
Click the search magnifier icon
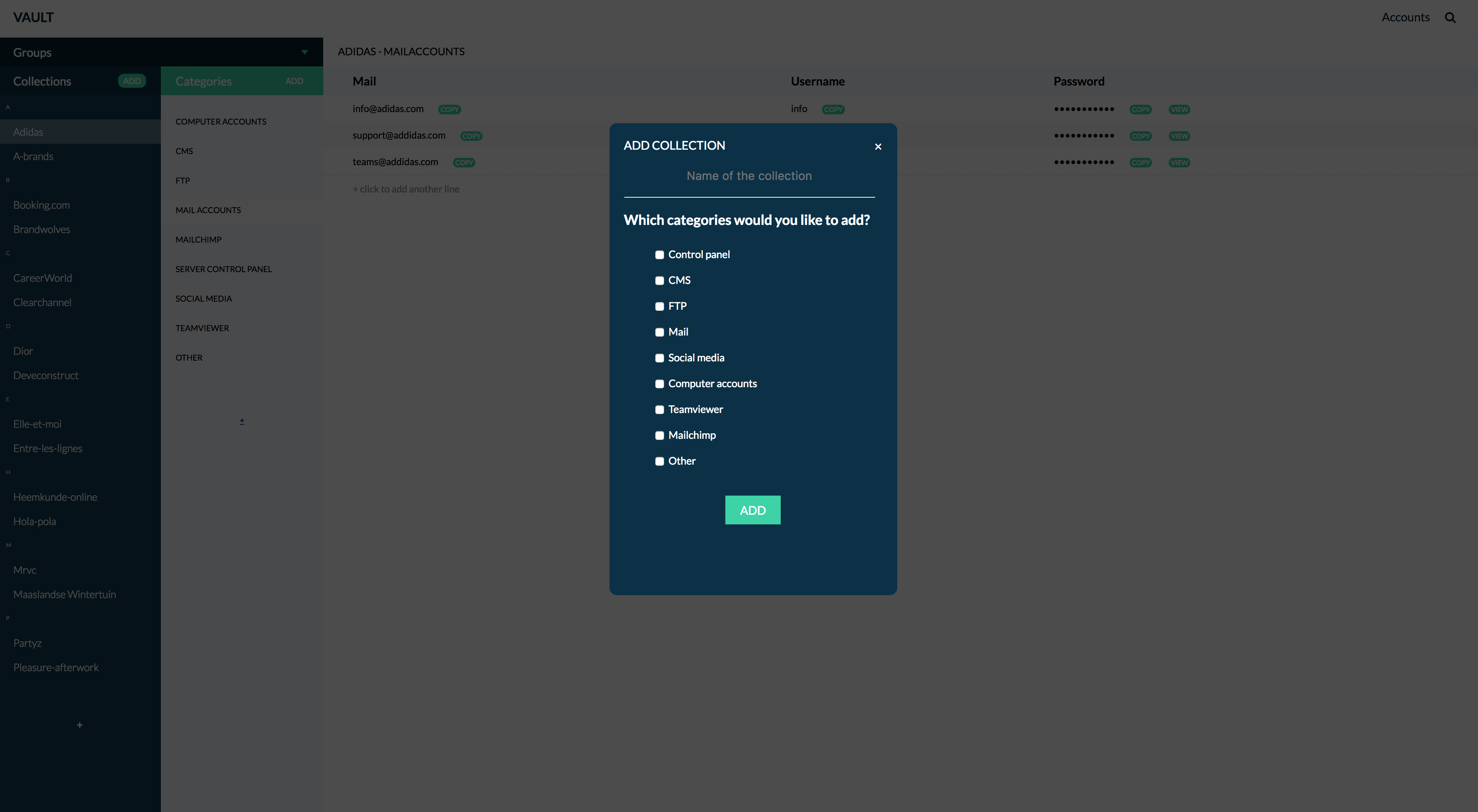click(x=1450, y=18)
